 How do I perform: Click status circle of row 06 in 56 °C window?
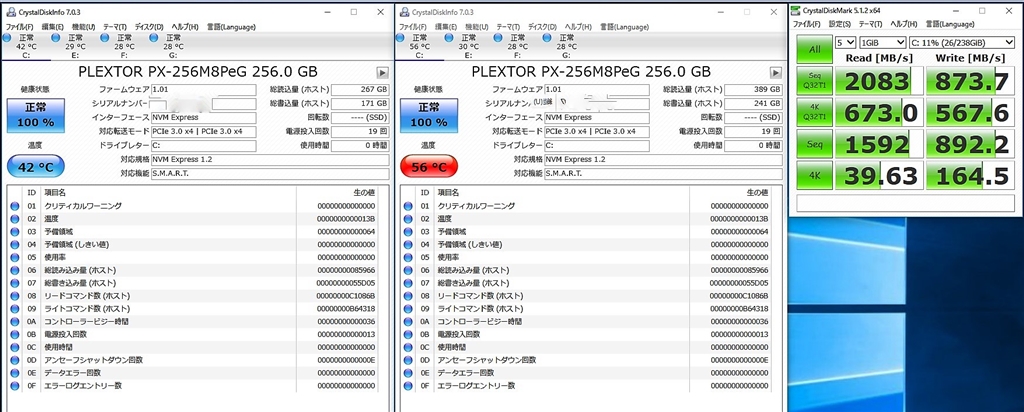[408, 270]
